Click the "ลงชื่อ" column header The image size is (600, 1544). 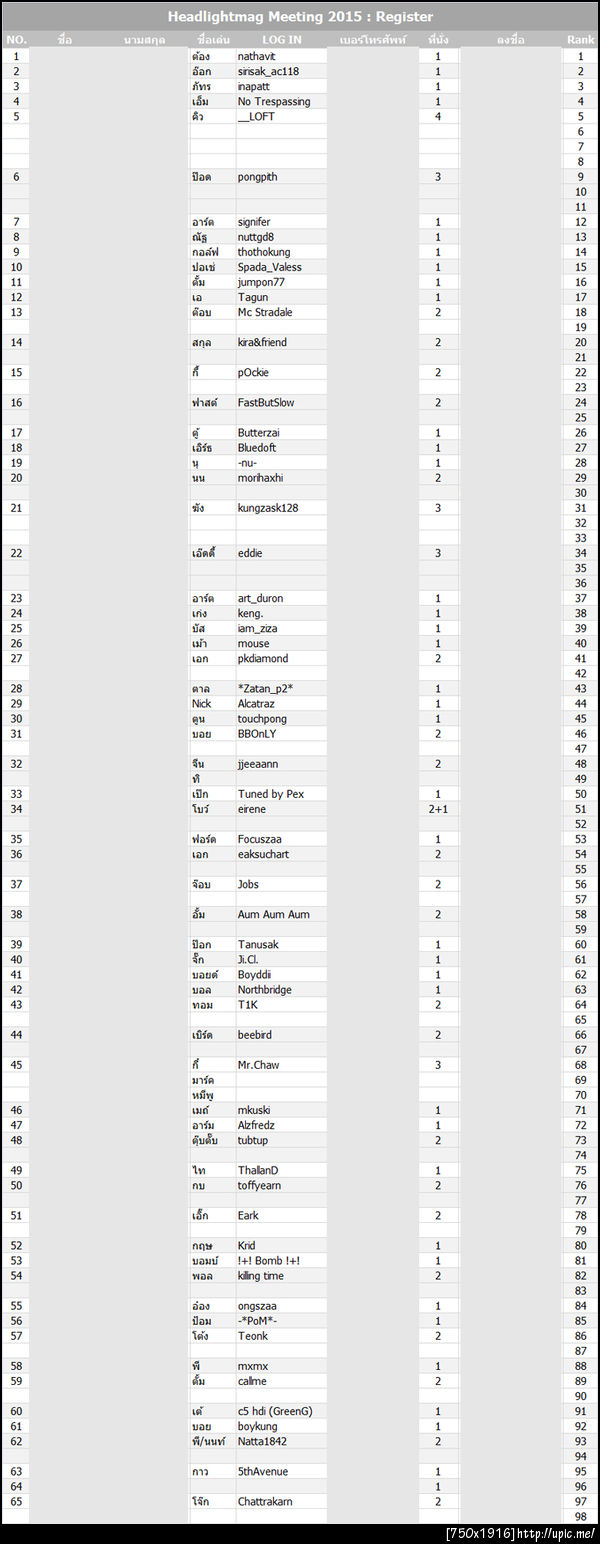510,40
